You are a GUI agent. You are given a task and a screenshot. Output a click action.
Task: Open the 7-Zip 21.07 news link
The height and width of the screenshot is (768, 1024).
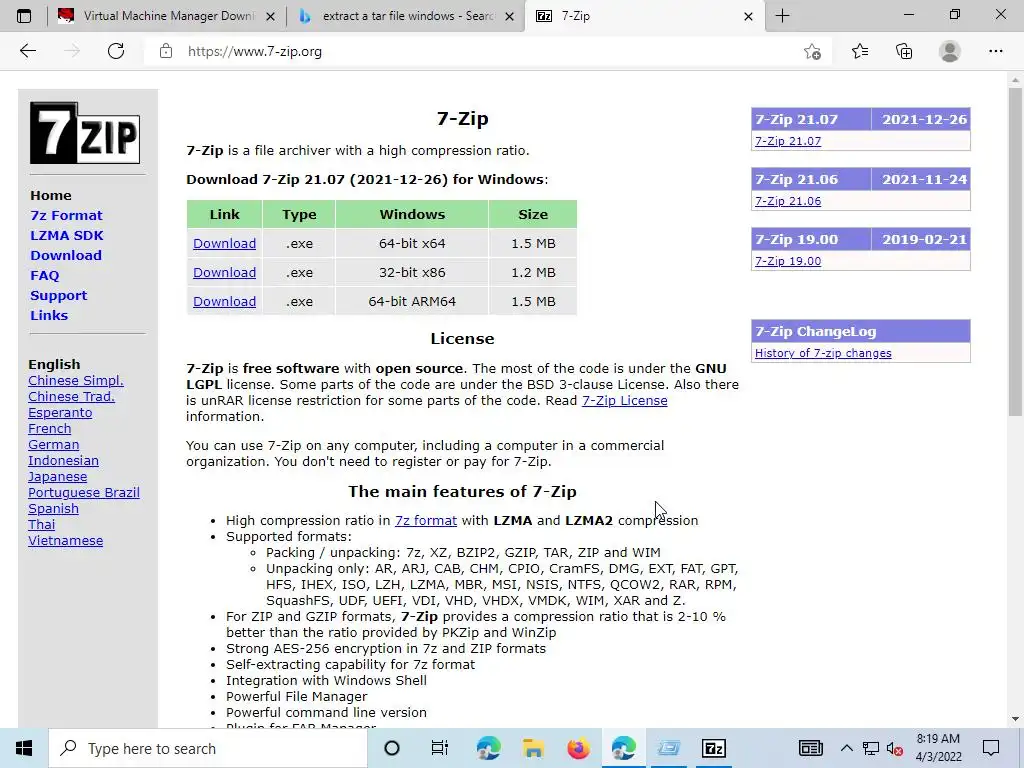[788, 141]
